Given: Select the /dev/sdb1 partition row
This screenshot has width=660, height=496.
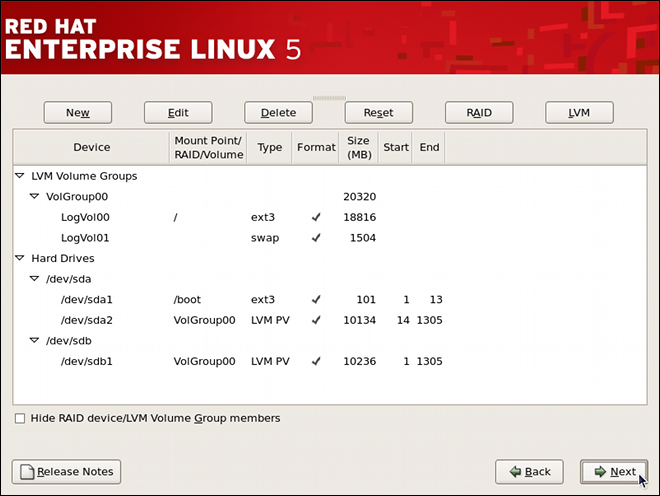Looking at the screenshot, I should pos(330,361).
